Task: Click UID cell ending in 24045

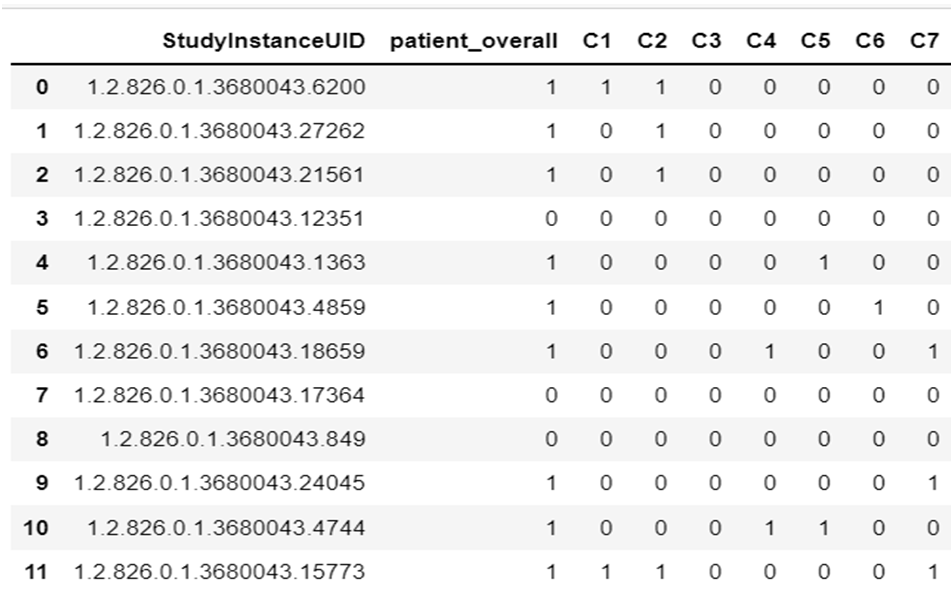Action: pyautogui.click(x=219, y=484)
